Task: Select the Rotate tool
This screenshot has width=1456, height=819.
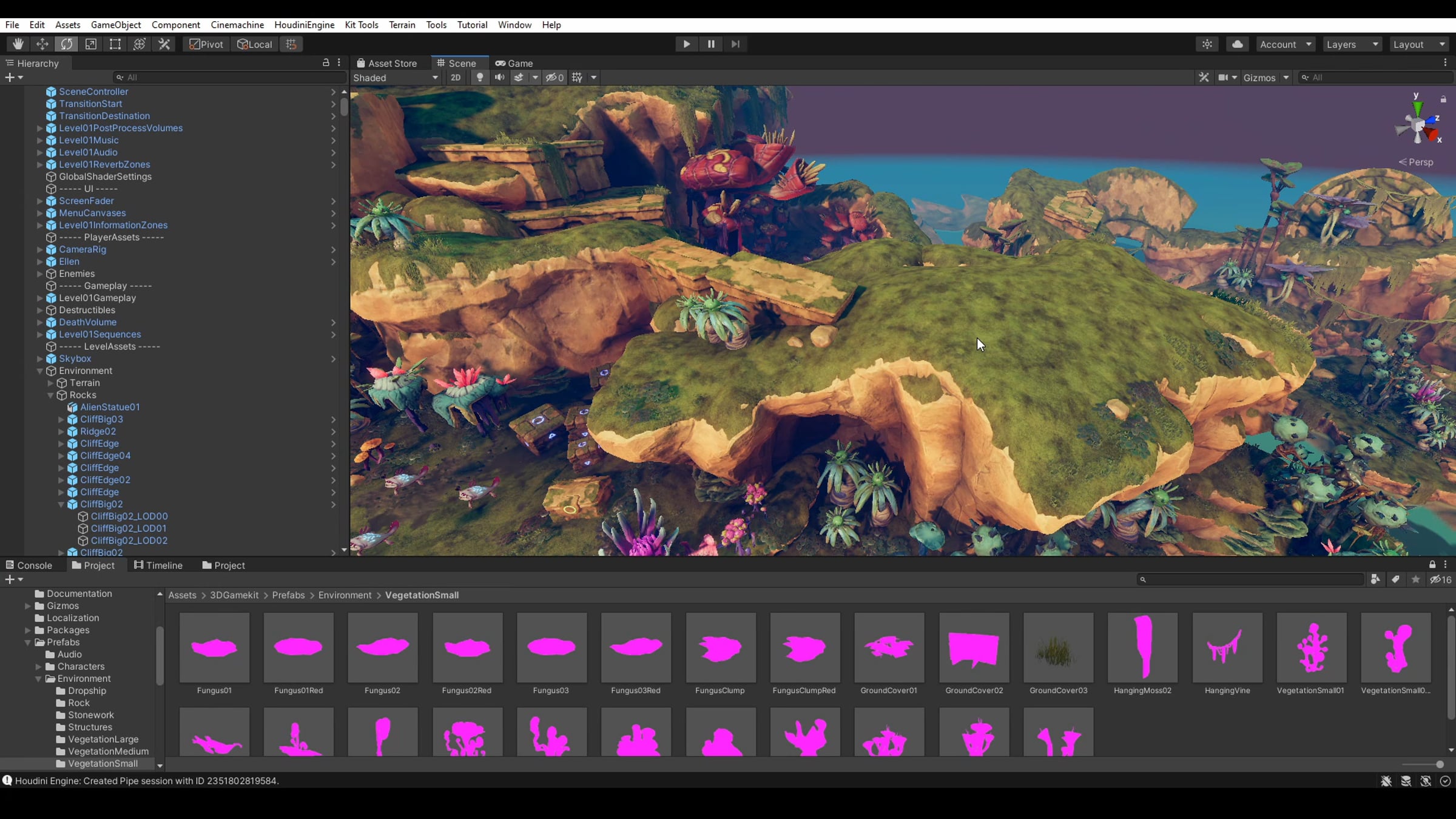Action: click(67, 44)
